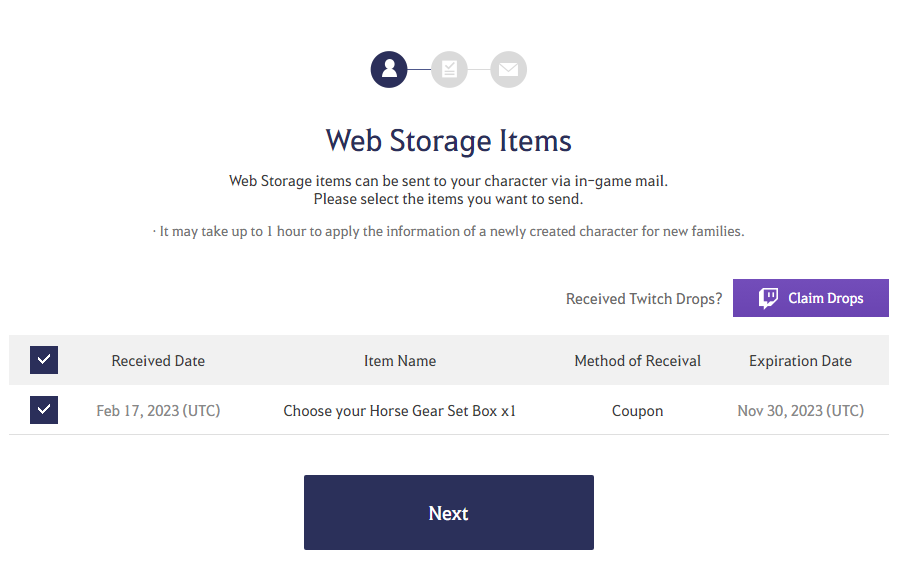This screenshot has height=577, width=904.
Task: Click the Expiration Date column header
Action: coord(800,361)
